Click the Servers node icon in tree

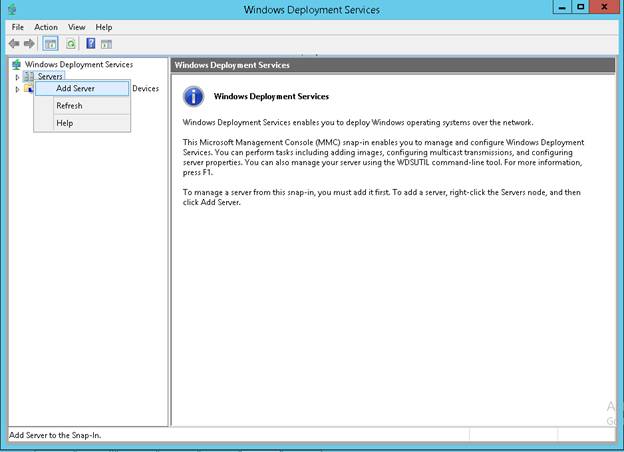point(29,77)
